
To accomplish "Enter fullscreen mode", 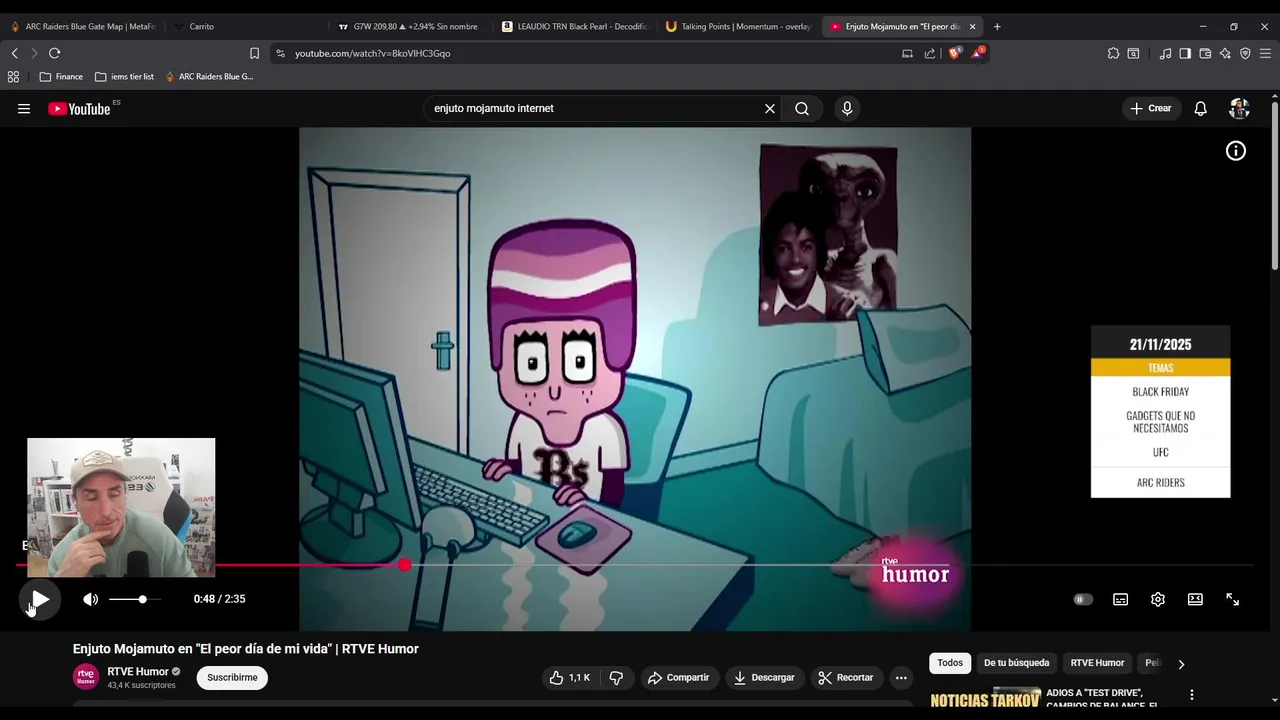I will tap(1232, 599).
